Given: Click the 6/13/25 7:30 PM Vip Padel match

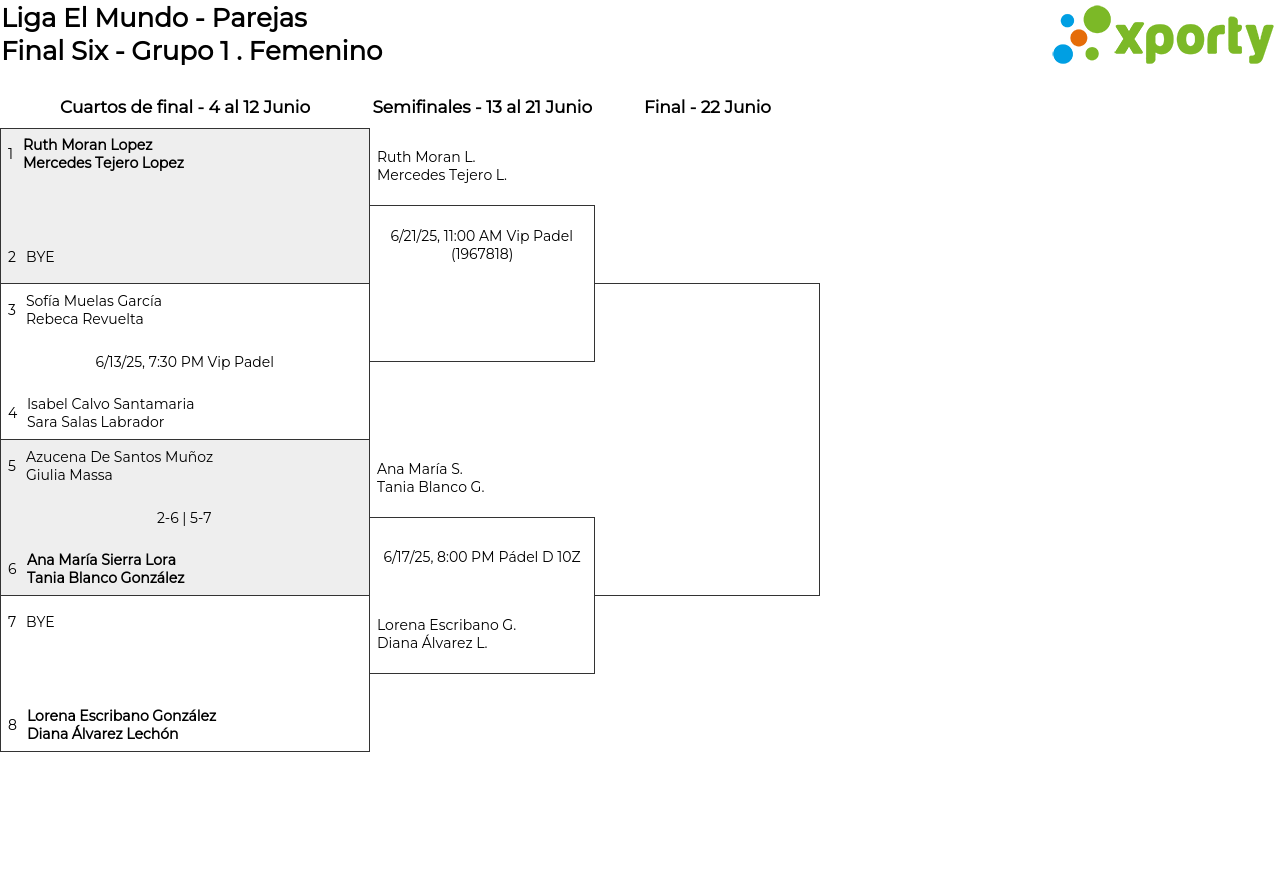Looking at the screenshot, I should coord(184,362).
